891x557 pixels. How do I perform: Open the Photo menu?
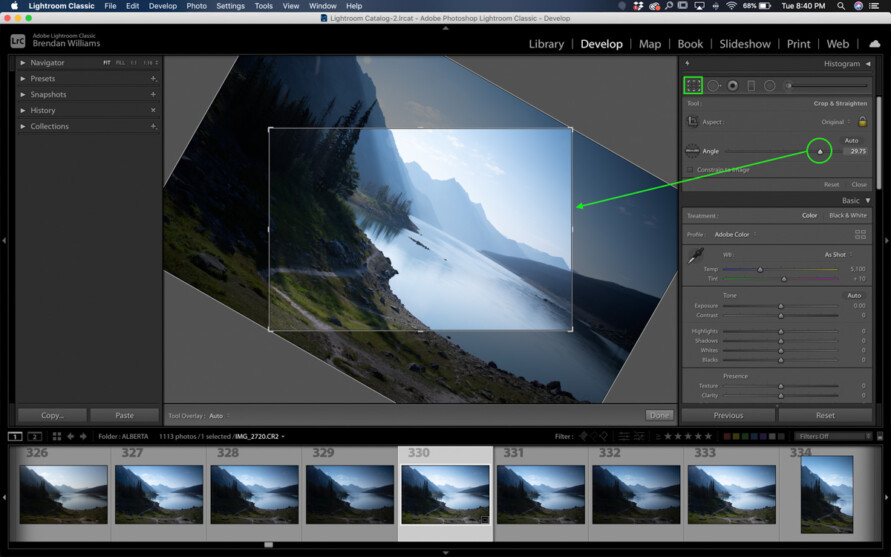196,6
